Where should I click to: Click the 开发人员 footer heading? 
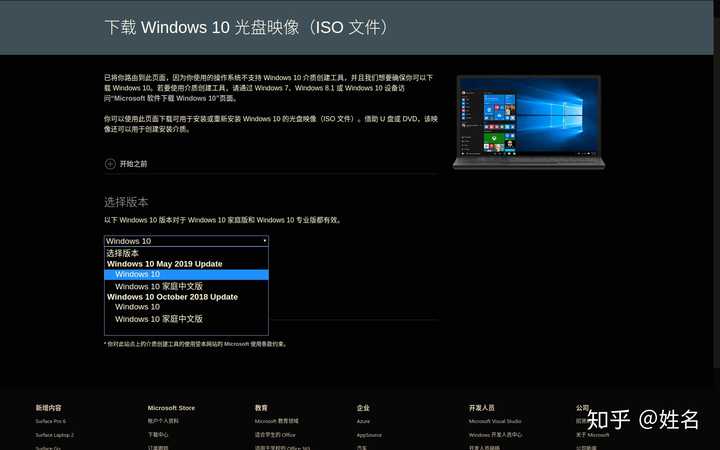(482, 408)
